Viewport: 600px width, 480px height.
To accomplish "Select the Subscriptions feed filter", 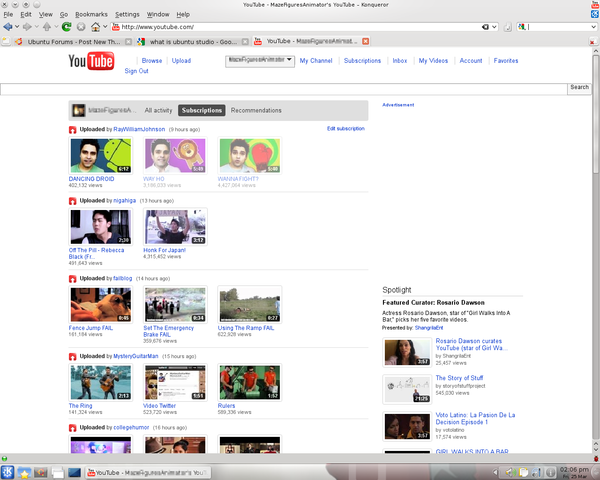I will pyautogui.click(x=202, y=110).
